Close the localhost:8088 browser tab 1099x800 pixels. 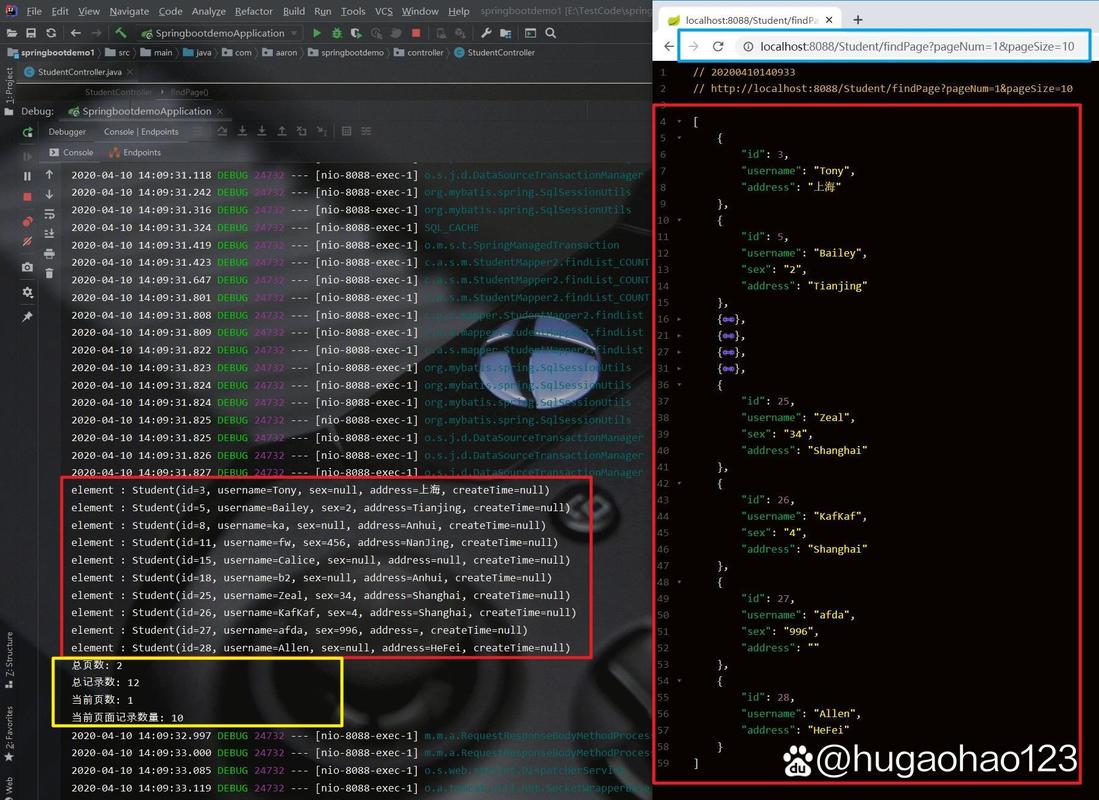829,20
